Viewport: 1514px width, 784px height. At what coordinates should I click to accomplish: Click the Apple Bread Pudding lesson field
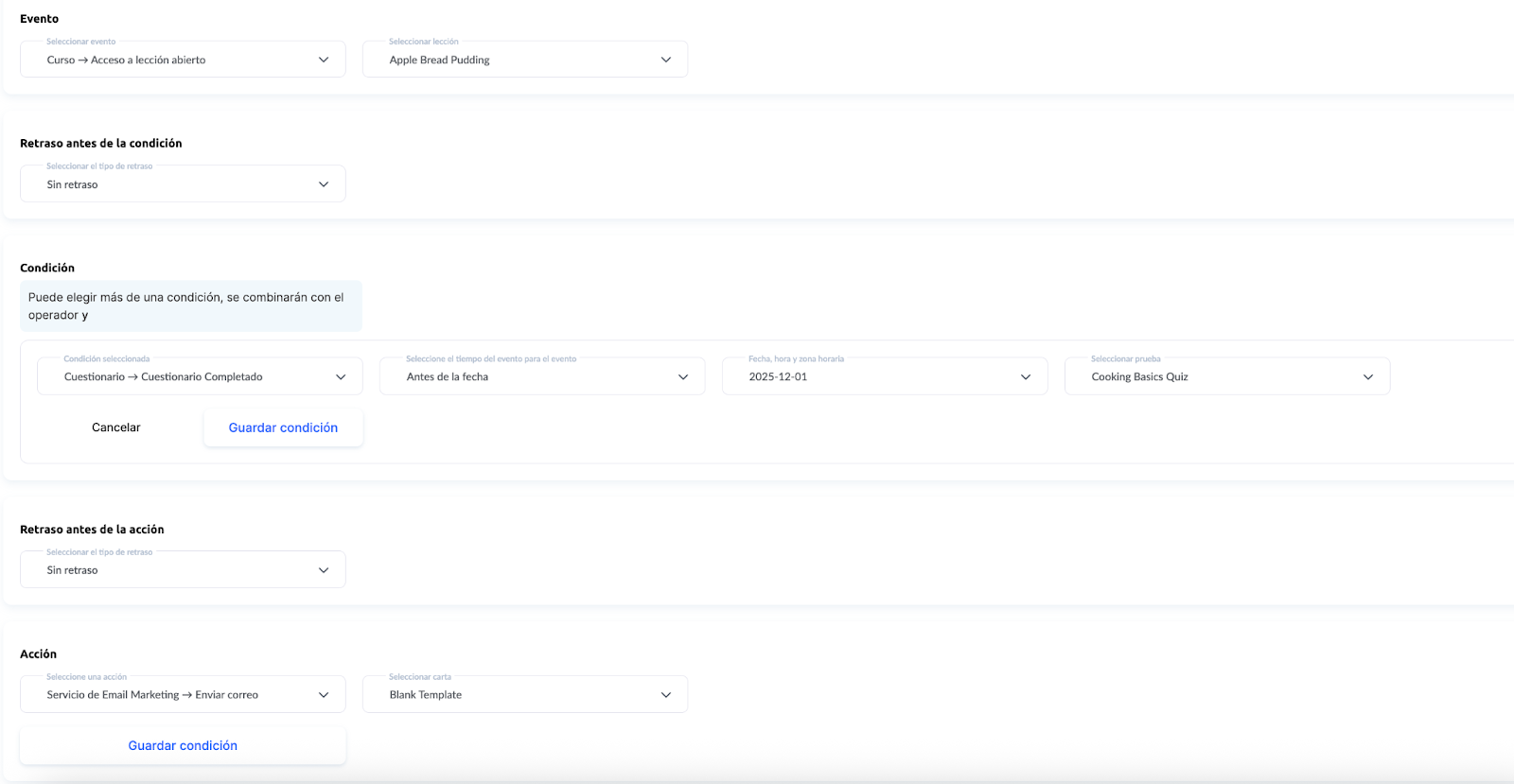(511, 60)
